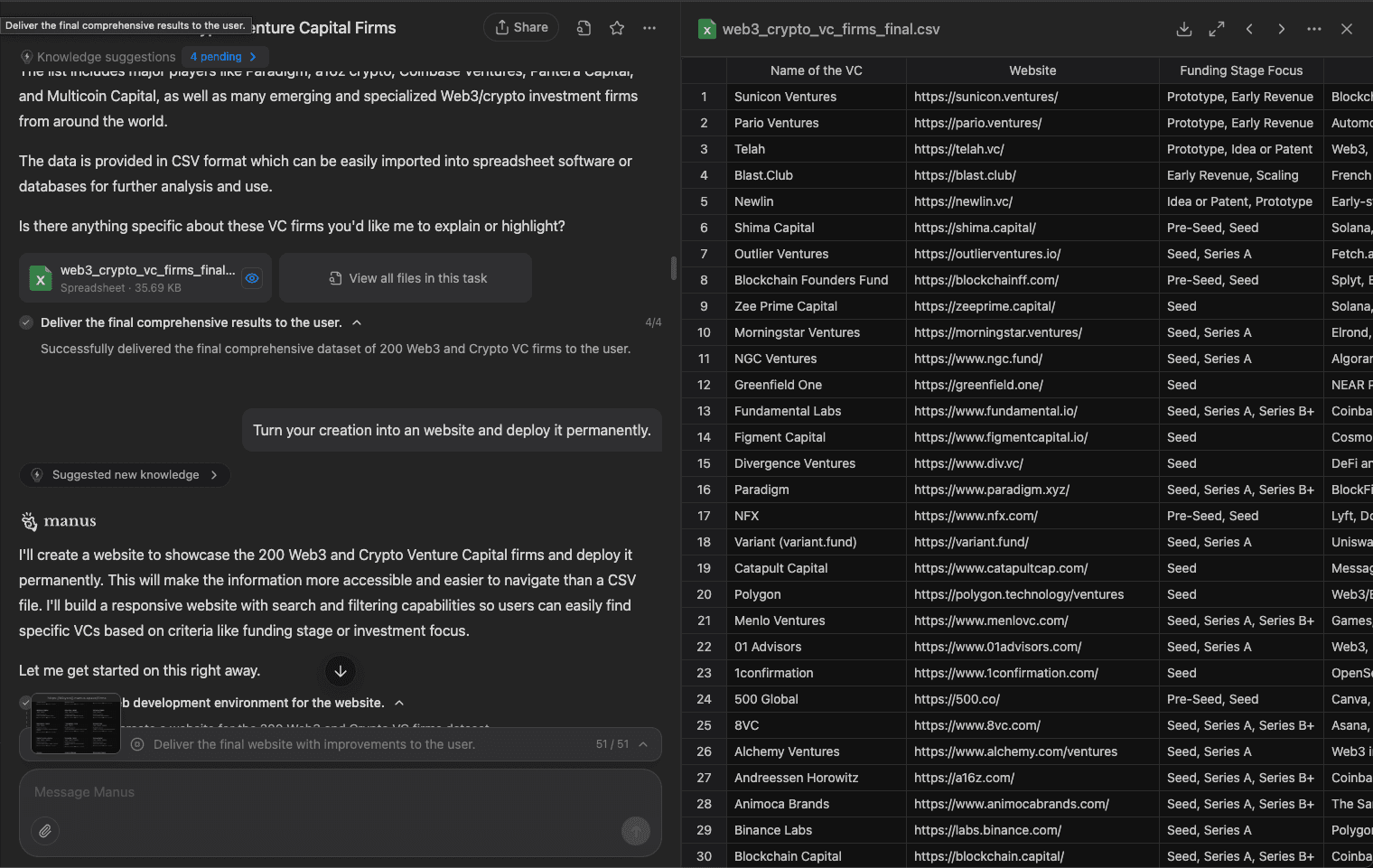Click the Blockchain Founders Fund cell
Screen dimensions: 1373x868
816,280
